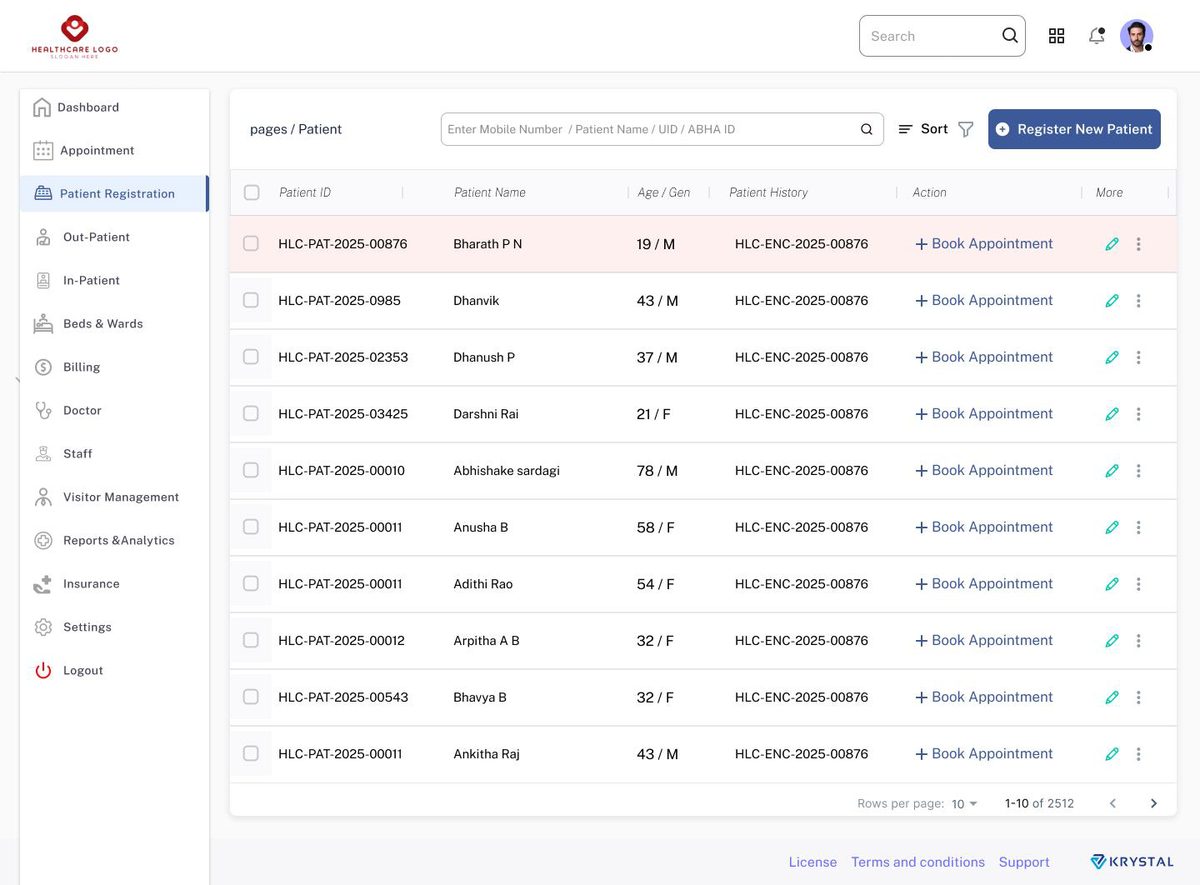Check the row for Darshni Rai
The height and width of the screenshot is (885, 1200).
point(251,413)
